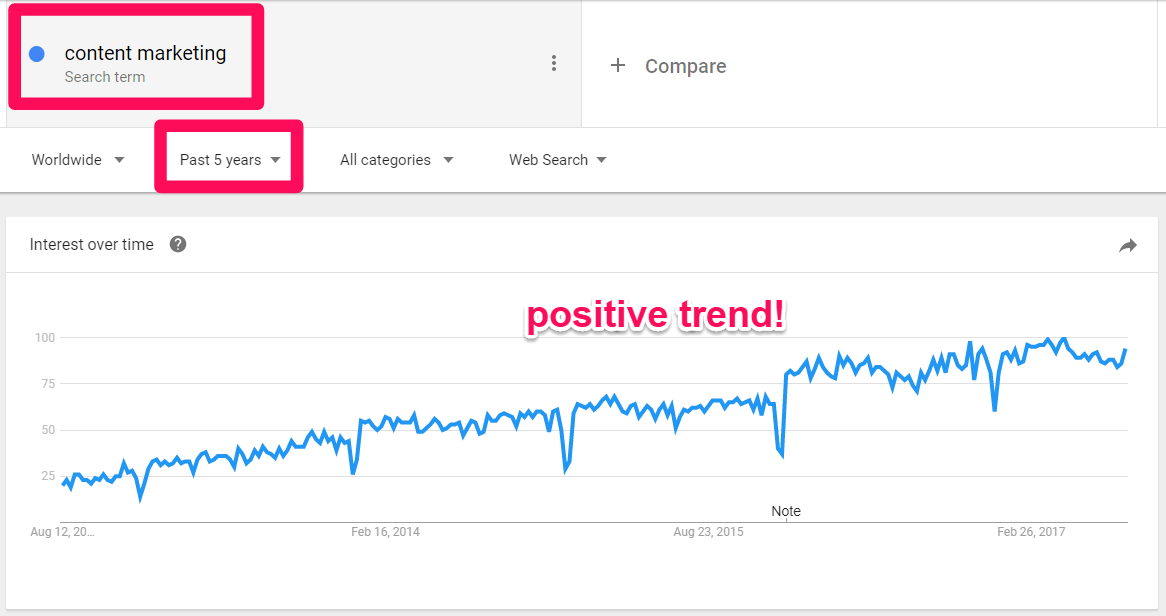Click the arrow next to Web Search
Viewport: 1166px width, 616px height.
[602, 160]
